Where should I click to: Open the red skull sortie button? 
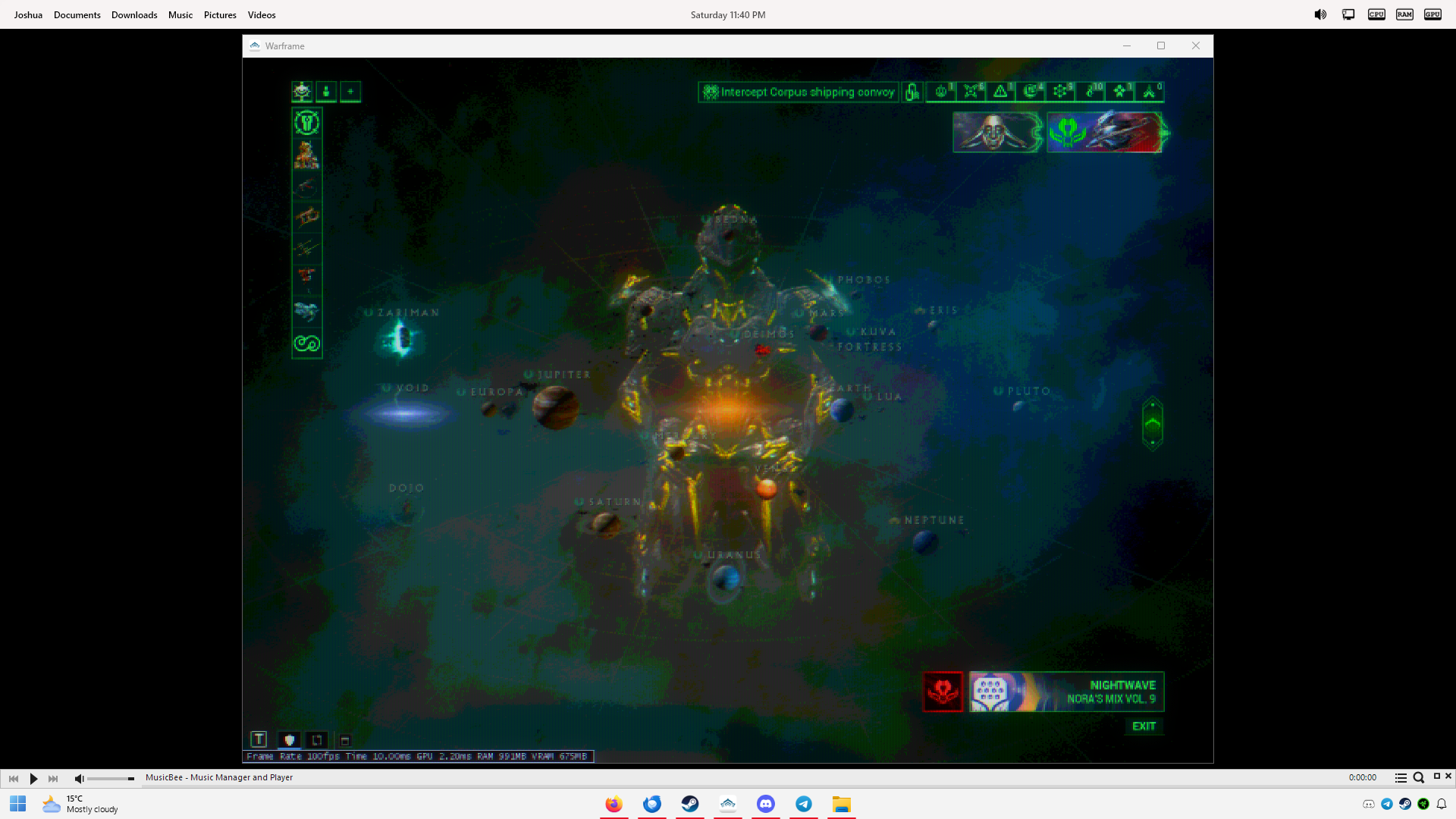tap(943, 692)
